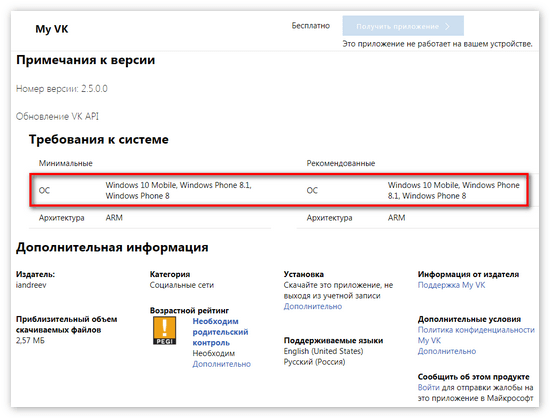The image size is (550, 418).
Task: Select the 'Обновление VK API' note
Action: pos(57,116)
